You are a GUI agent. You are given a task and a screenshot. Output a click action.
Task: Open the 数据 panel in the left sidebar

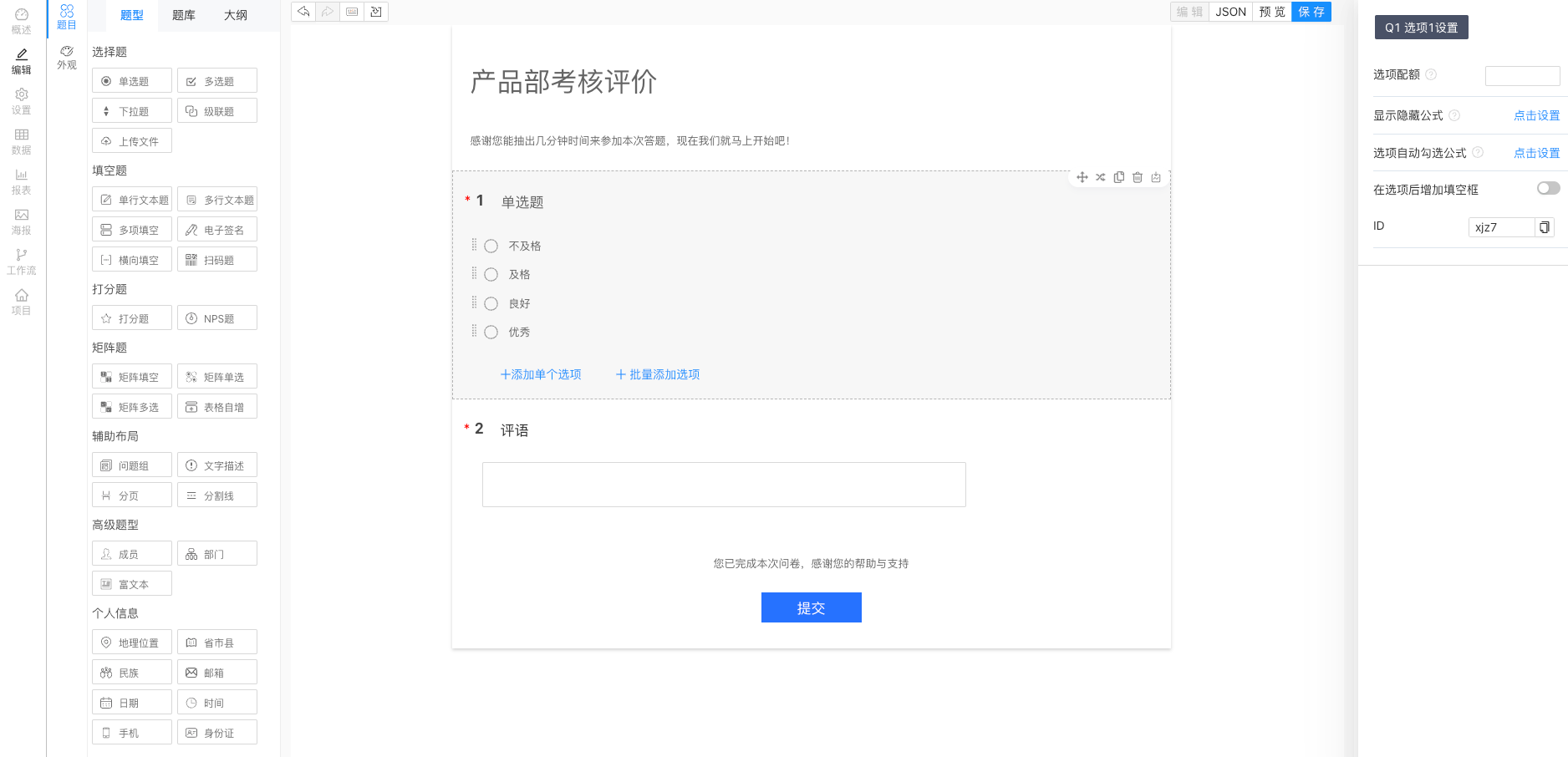pos(22,141)
